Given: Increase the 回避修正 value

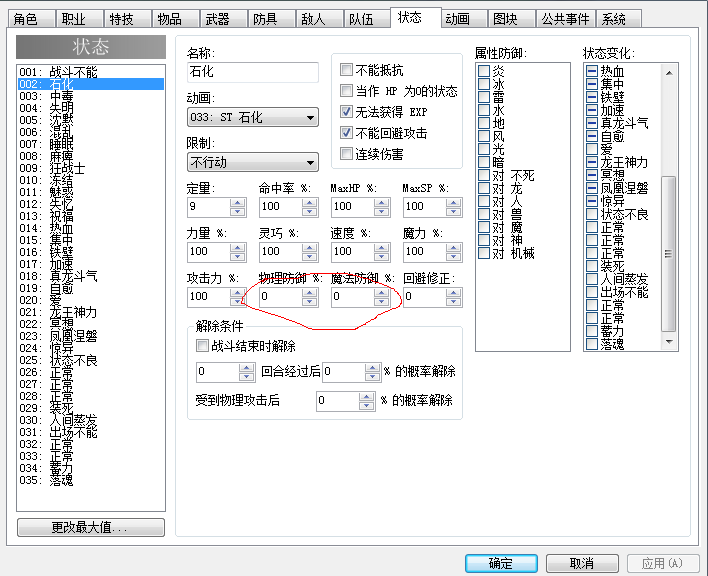Looking at the screenshot, I should [454, 293].
